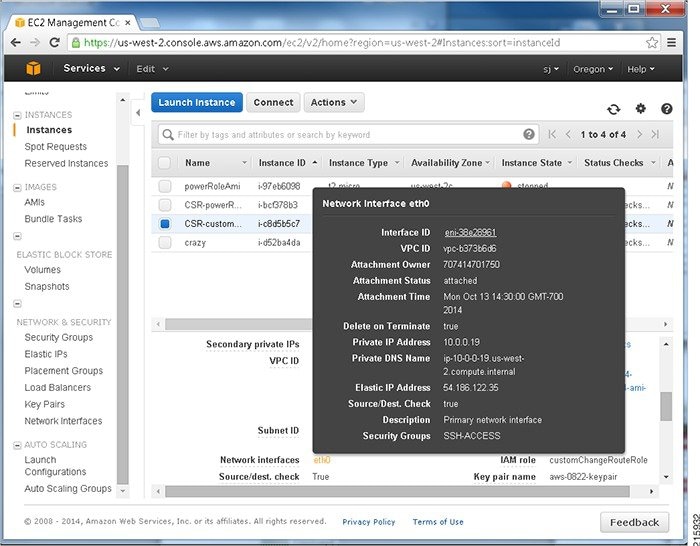Reload the page in the browser
The width and height of the screenshot is (700, 546).
pyautogui.click(x=54, y=42)
